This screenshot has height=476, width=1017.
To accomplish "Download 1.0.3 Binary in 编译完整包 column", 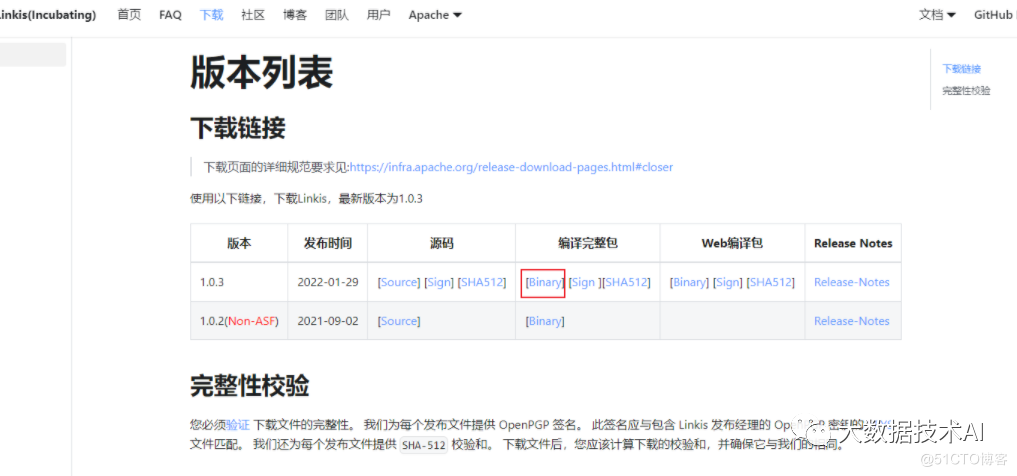I will [x=545, y=282].
